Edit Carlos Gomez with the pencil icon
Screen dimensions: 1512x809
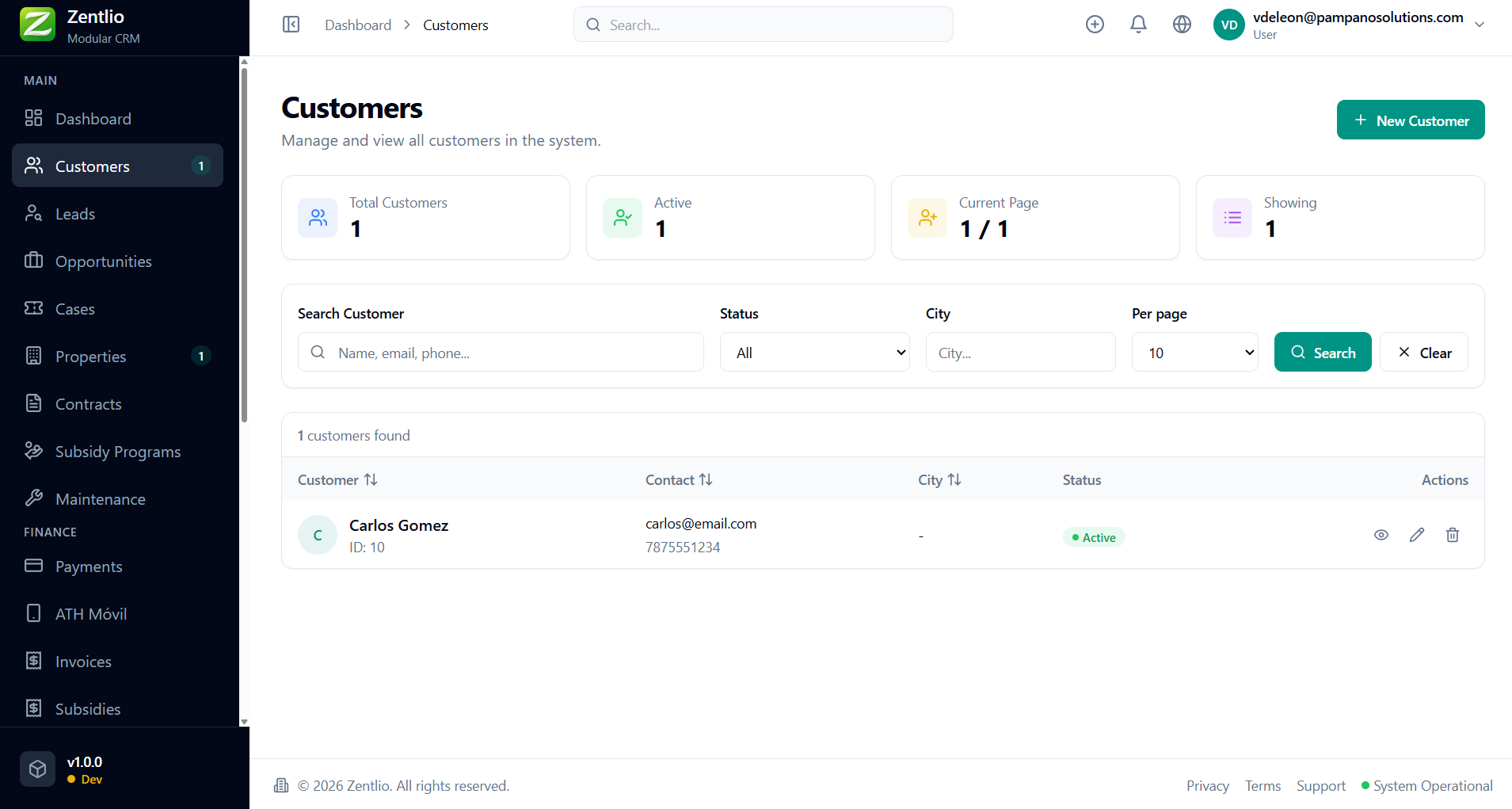(x=1417, y=535)
